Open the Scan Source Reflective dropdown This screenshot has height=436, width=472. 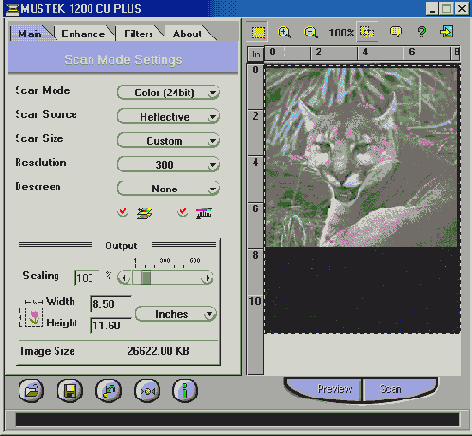pyautogui.click(x=168, y=117)
